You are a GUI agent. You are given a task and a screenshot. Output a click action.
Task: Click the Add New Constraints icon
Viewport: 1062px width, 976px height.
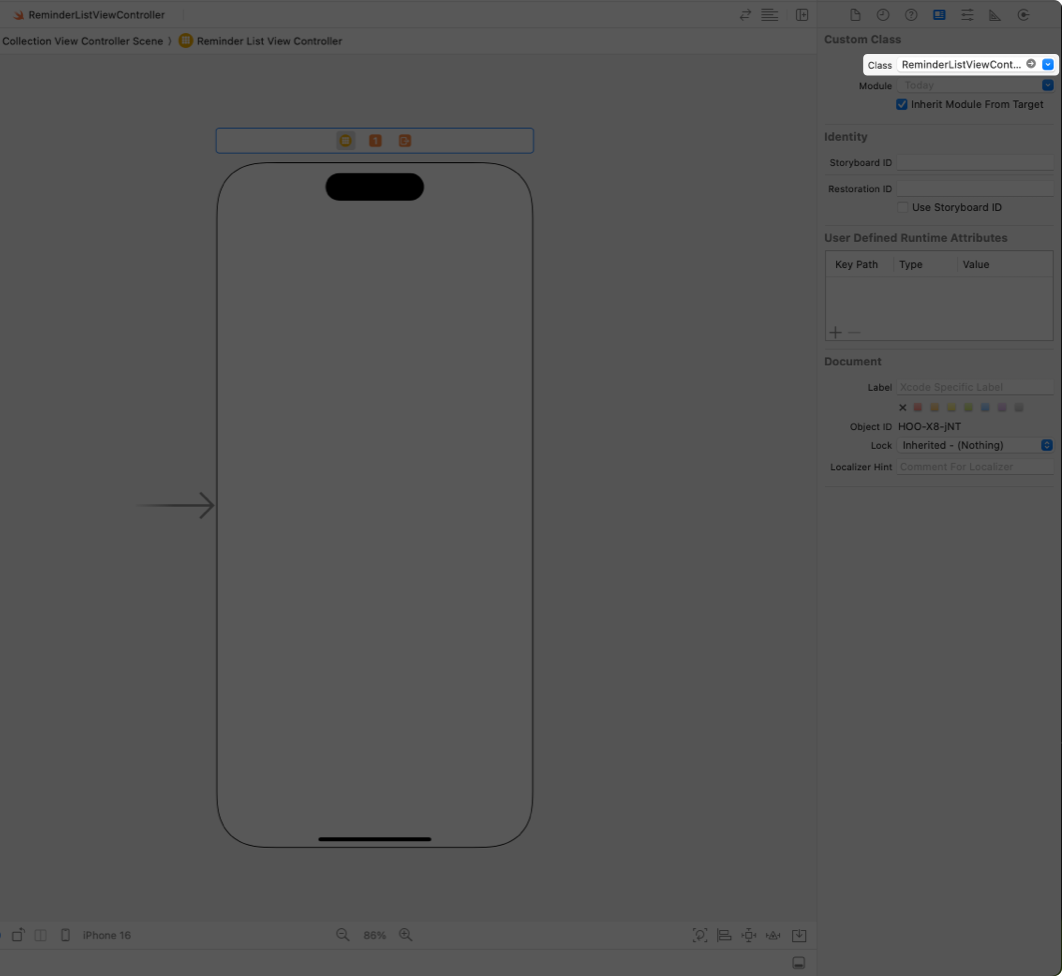click(x=748, y=935)
